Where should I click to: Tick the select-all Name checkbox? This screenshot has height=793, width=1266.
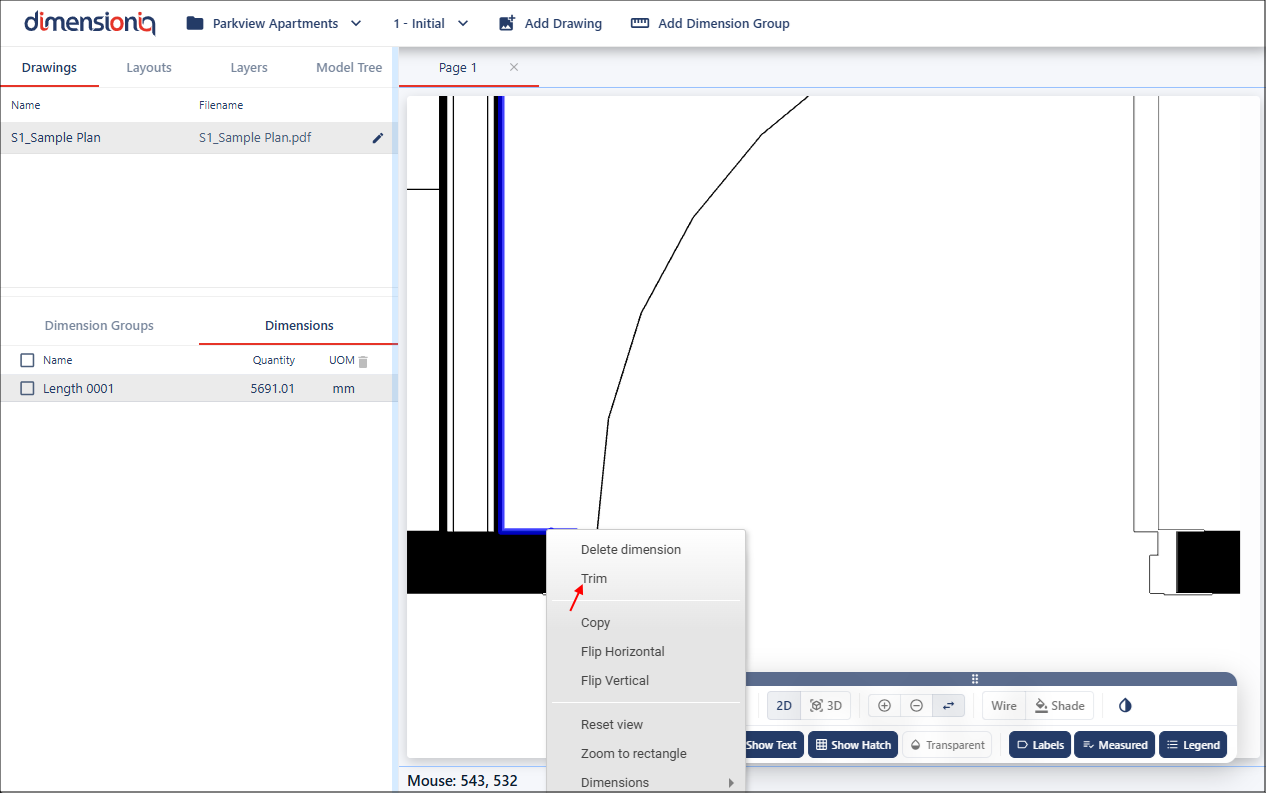(x=28, y=360)
